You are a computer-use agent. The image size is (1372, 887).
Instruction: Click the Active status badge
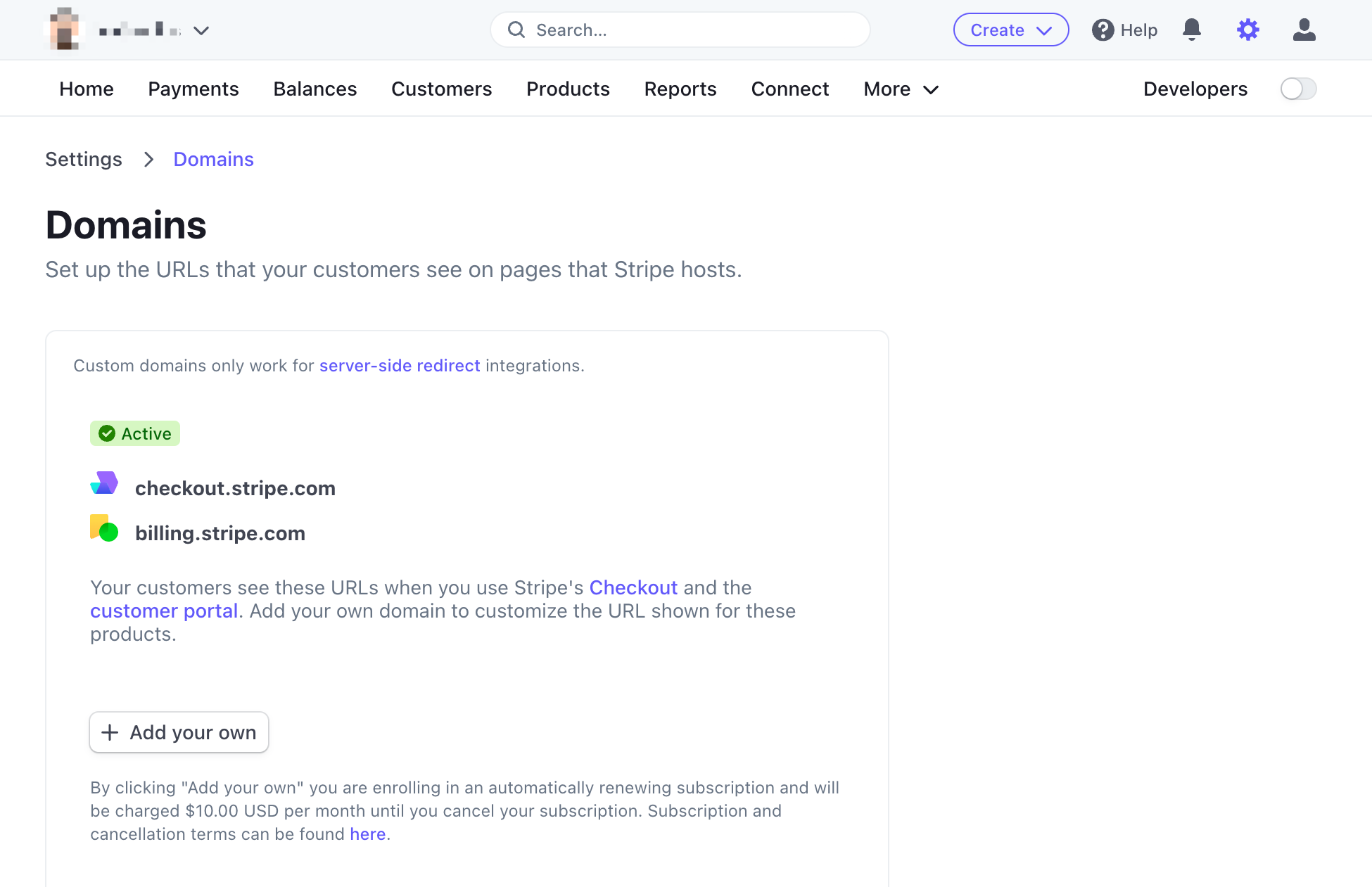point(135,433)
